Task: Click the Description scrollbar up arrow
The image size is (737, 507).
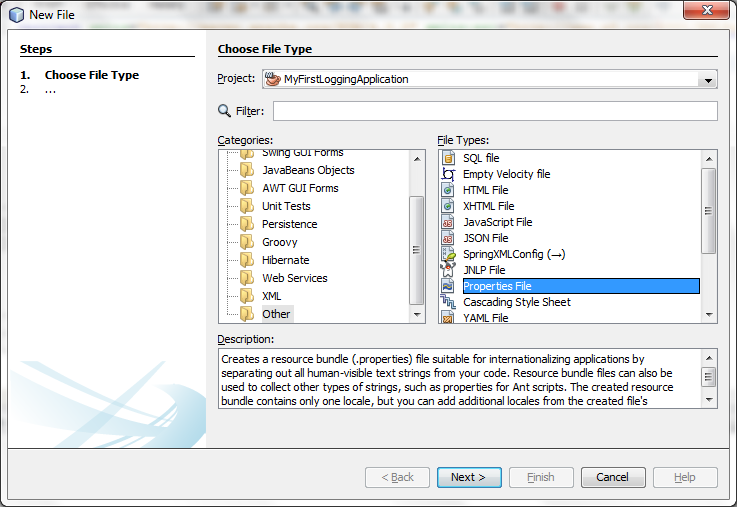Action: click(709, 358)
